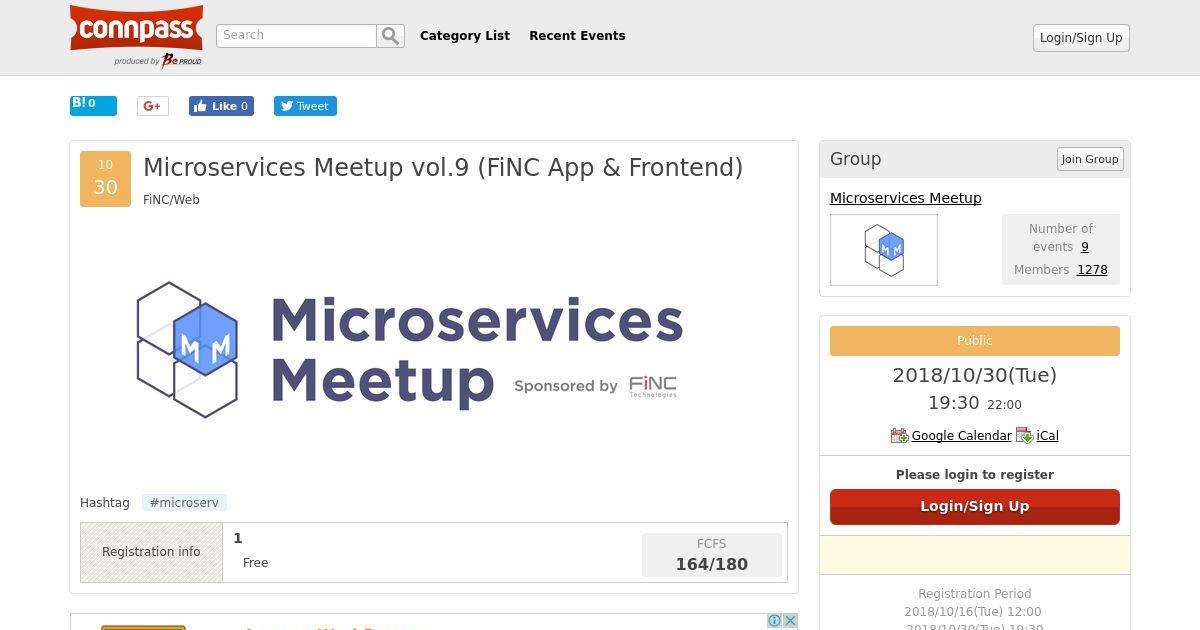Click the #microserv hashtag
Image resolution: width=1200 pixels, height=630 pixels.
(184, 503)
